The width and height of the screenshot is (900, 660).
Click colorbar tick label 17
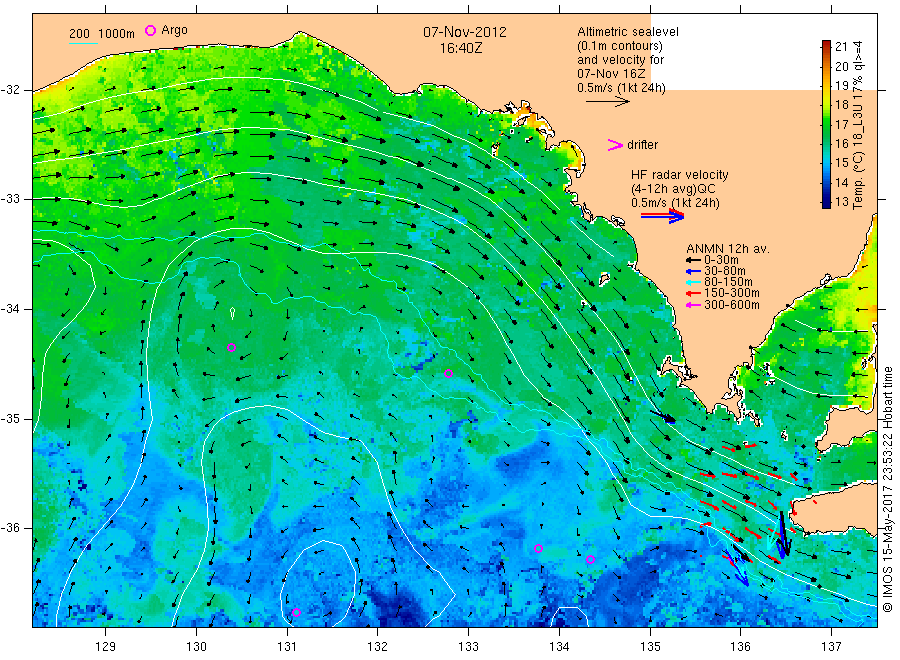click(x=841, y=124)
